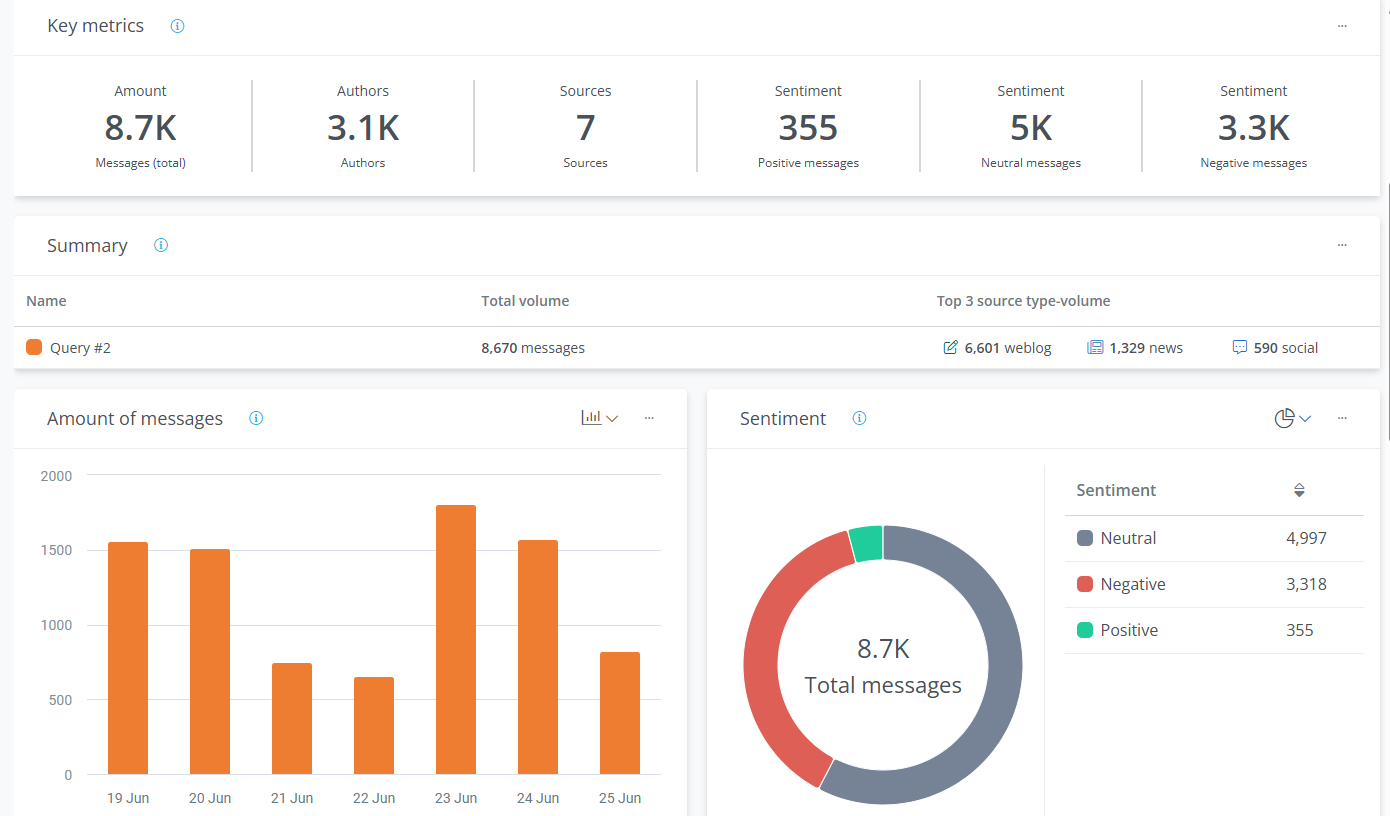Click the 355 Positive messages metric

pyautogui.click(x=808, y=127)
